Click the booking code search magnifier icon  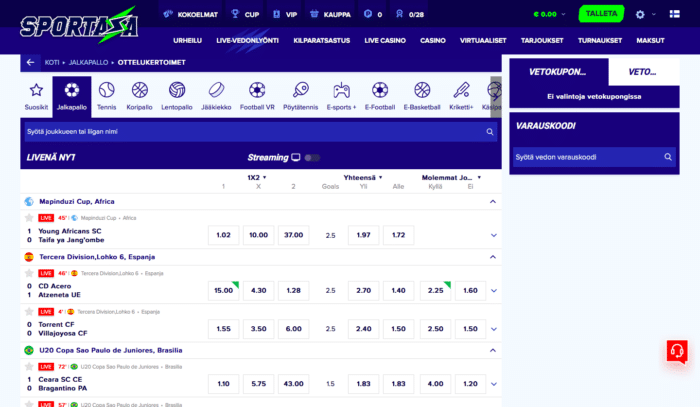point(668,157)
